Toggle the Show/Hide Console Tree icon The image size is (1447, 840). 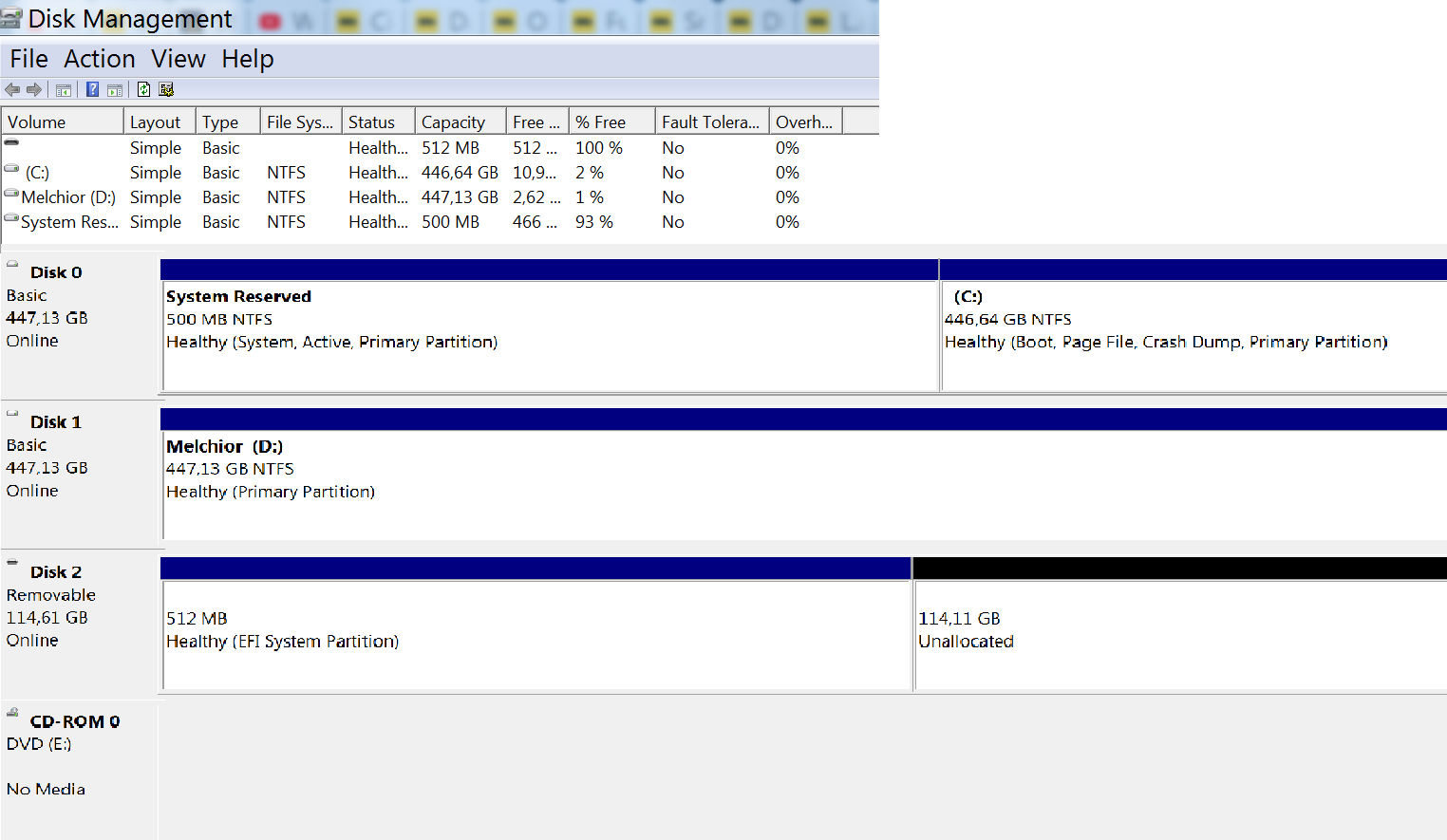[x=64, y=90]
